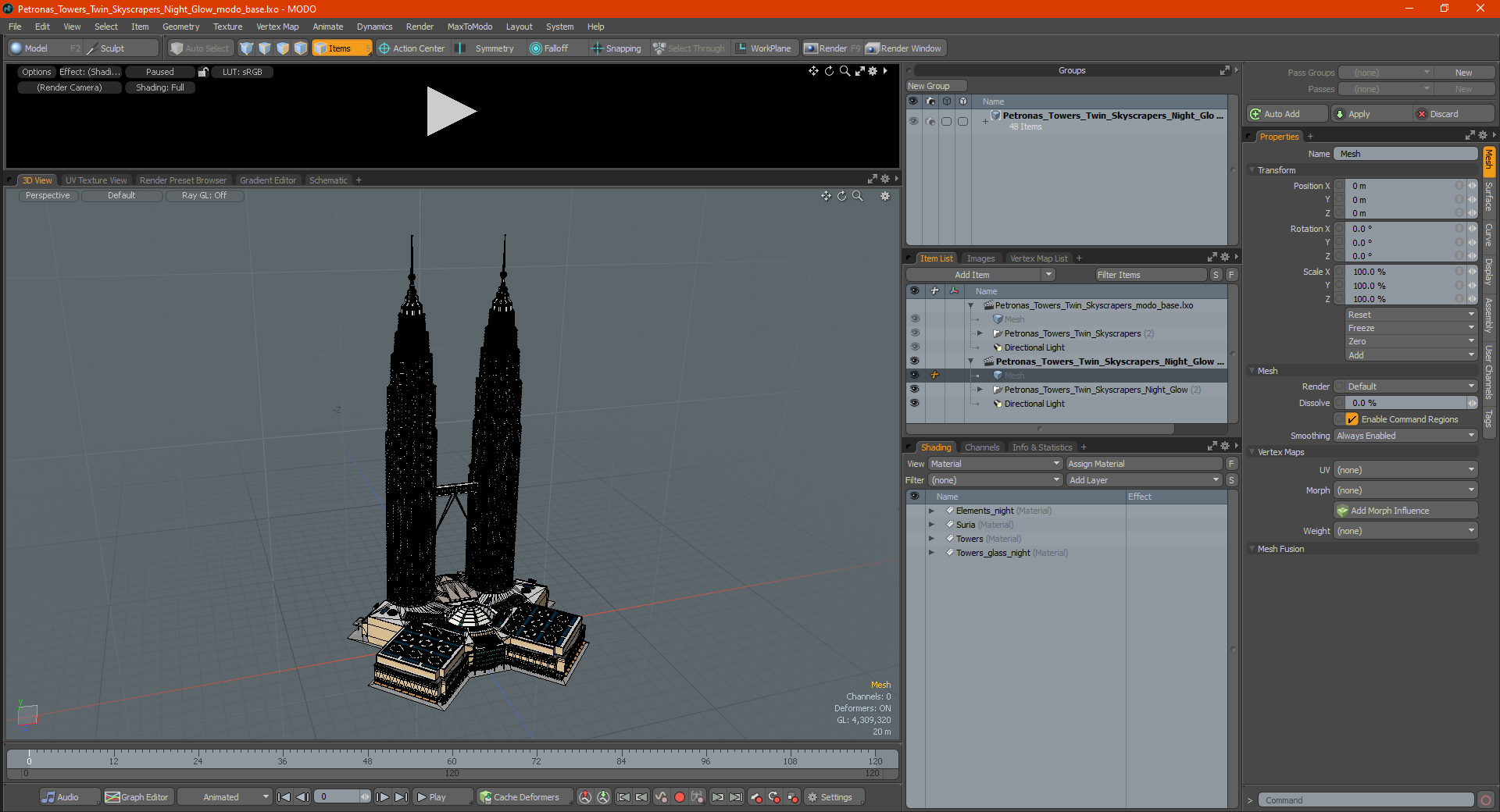Click the lock icon in render preview
This screenshot has height=812, width=1500.
(x=203, y=72)
